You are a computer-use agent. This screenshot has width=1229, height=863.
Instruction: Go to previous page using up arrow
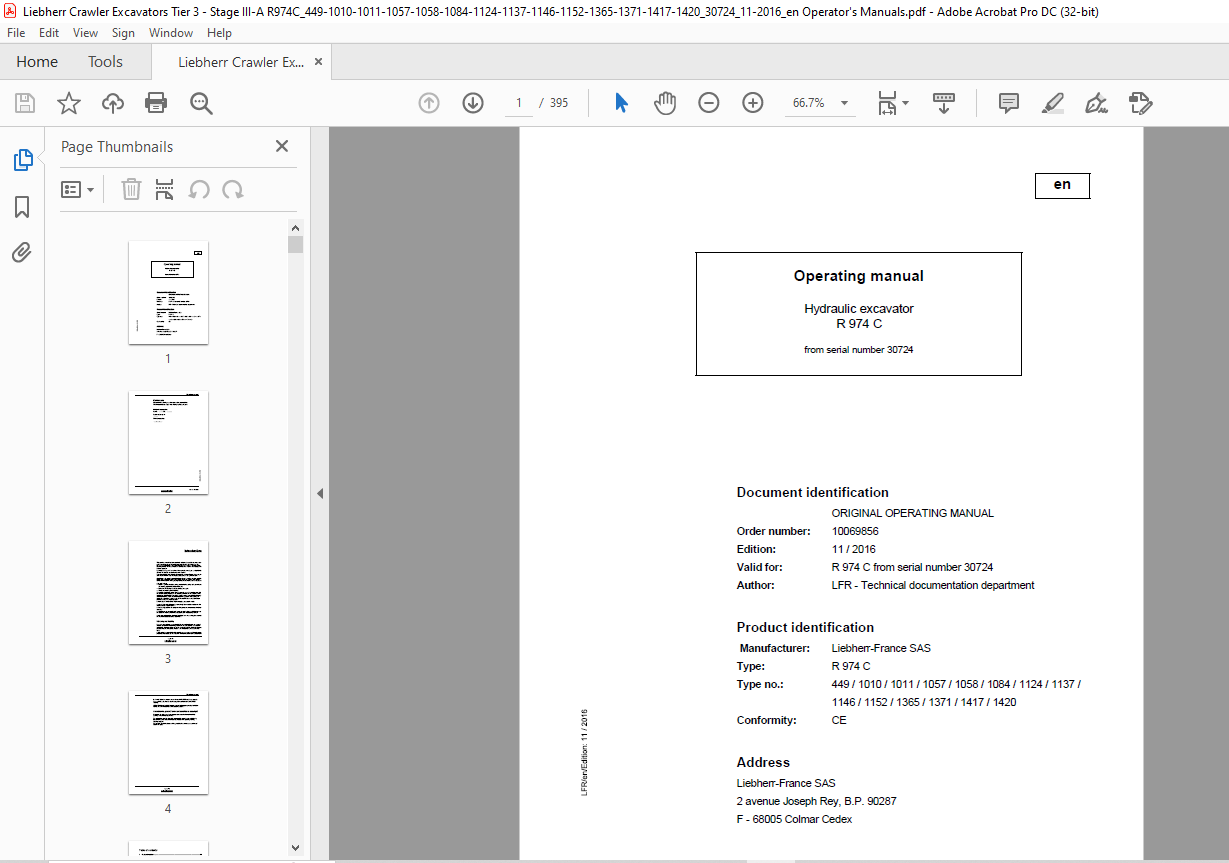[429, 103]
